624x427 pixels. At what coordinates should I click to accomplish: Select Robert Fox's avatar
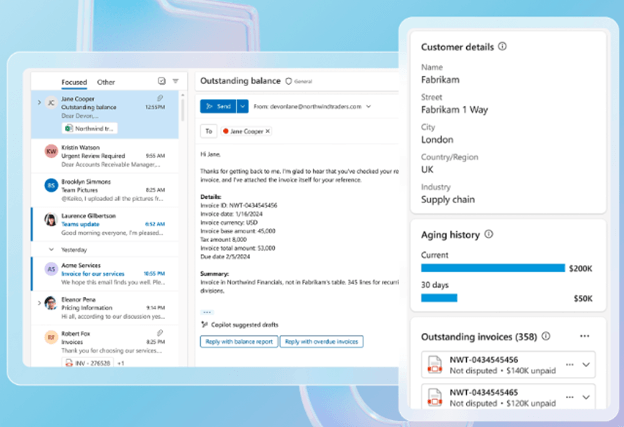pos(51,337)
